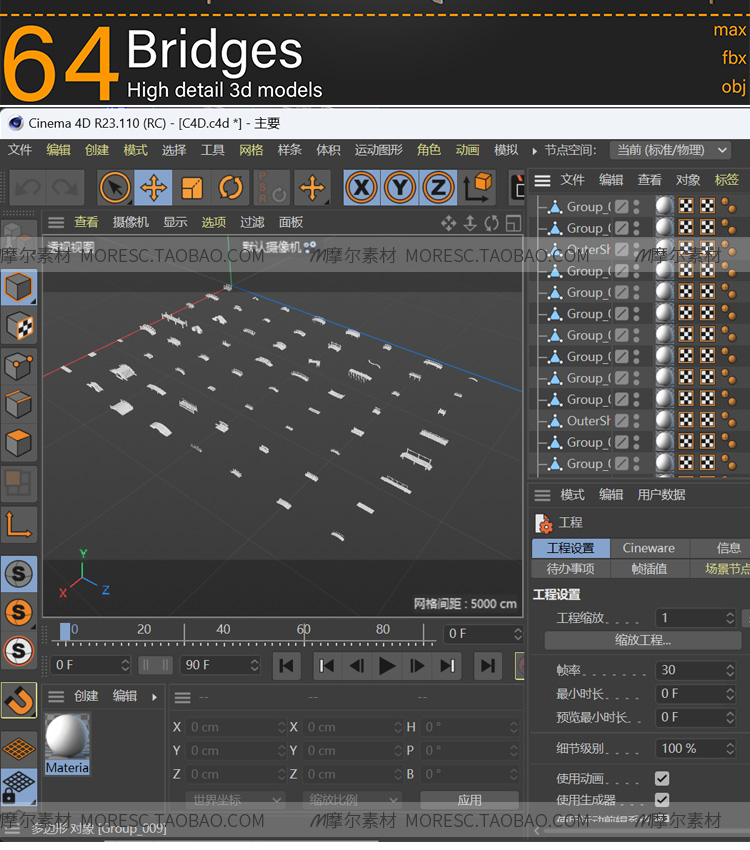Click the Locked Workplane icon

click(19, 786)
